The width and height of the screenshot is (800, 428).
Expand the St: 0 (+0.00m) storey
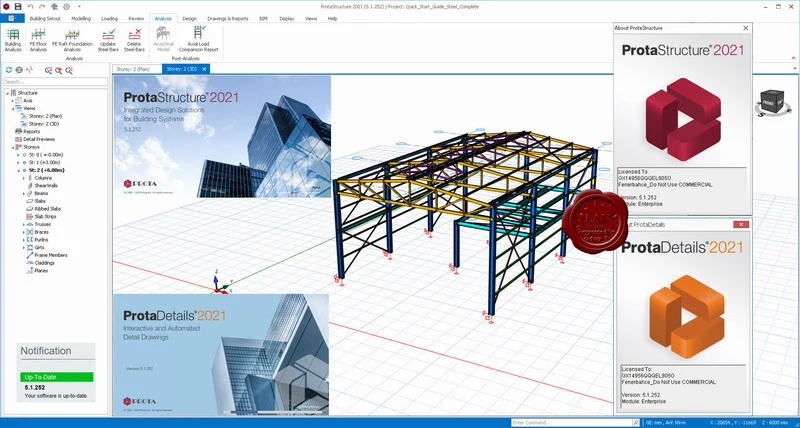tap(18, 155)
